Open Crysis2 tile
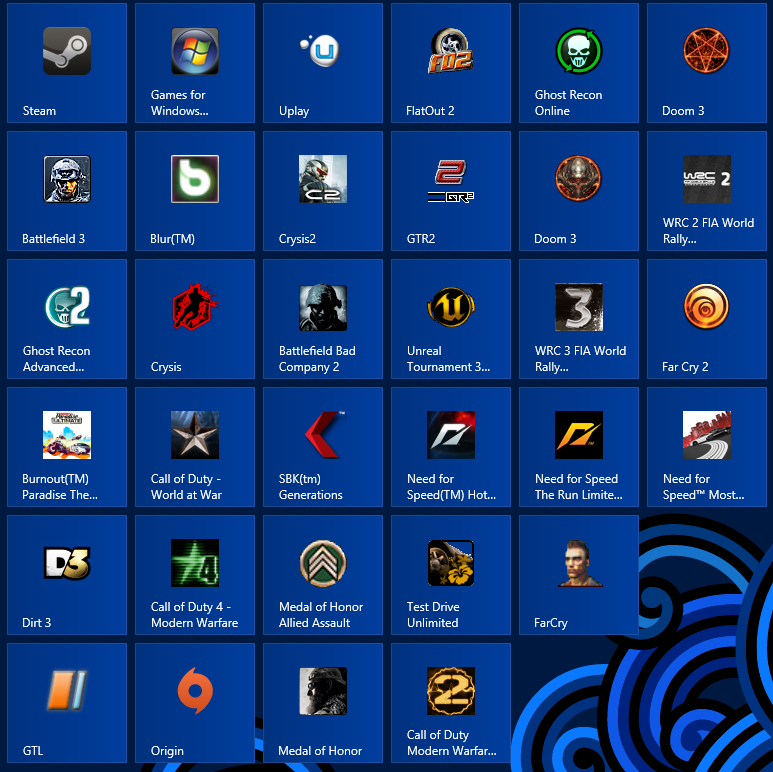 323,191
